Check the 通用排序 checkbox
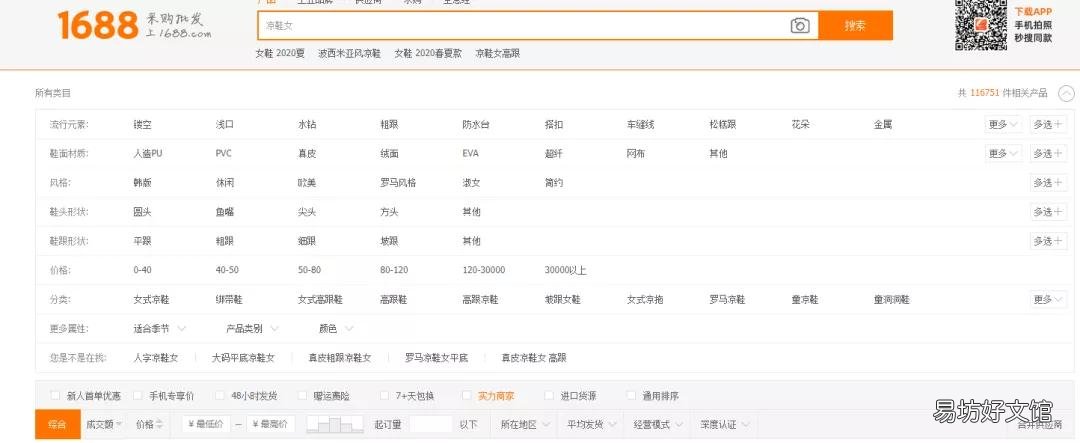1080x443 pixels. click(x=631, y=395)
